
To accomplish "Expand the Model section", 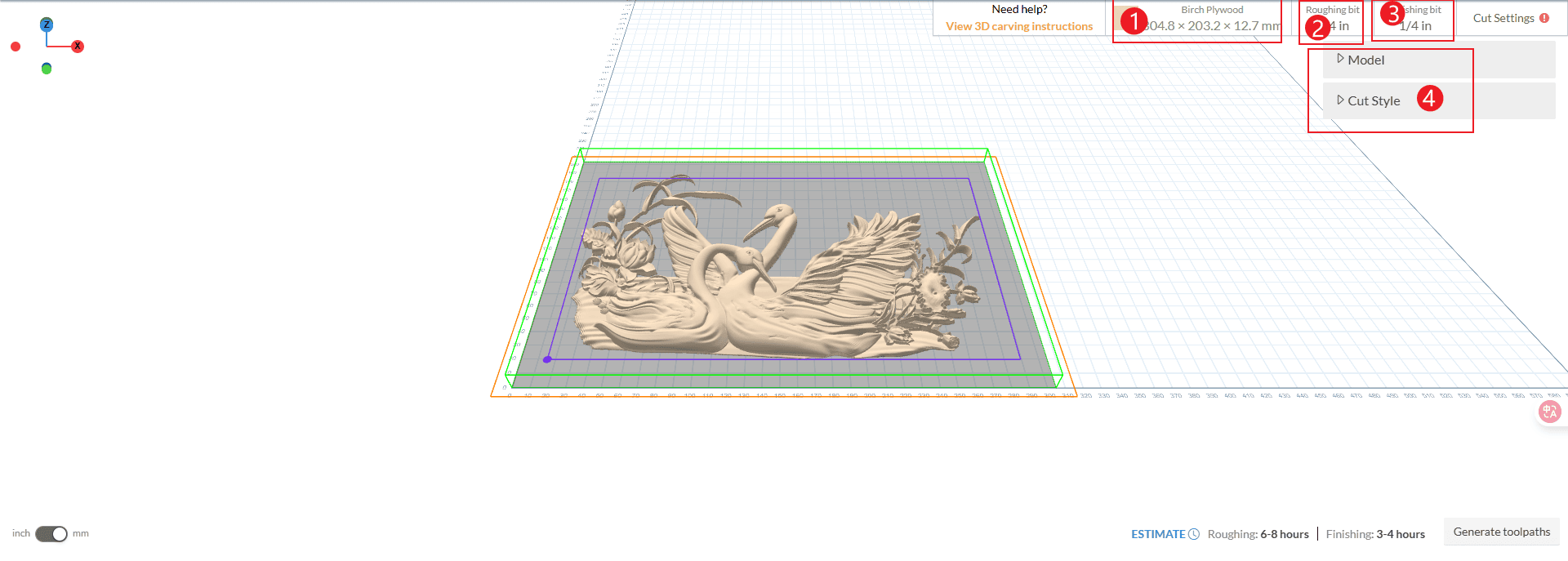I will [1365, 60].
